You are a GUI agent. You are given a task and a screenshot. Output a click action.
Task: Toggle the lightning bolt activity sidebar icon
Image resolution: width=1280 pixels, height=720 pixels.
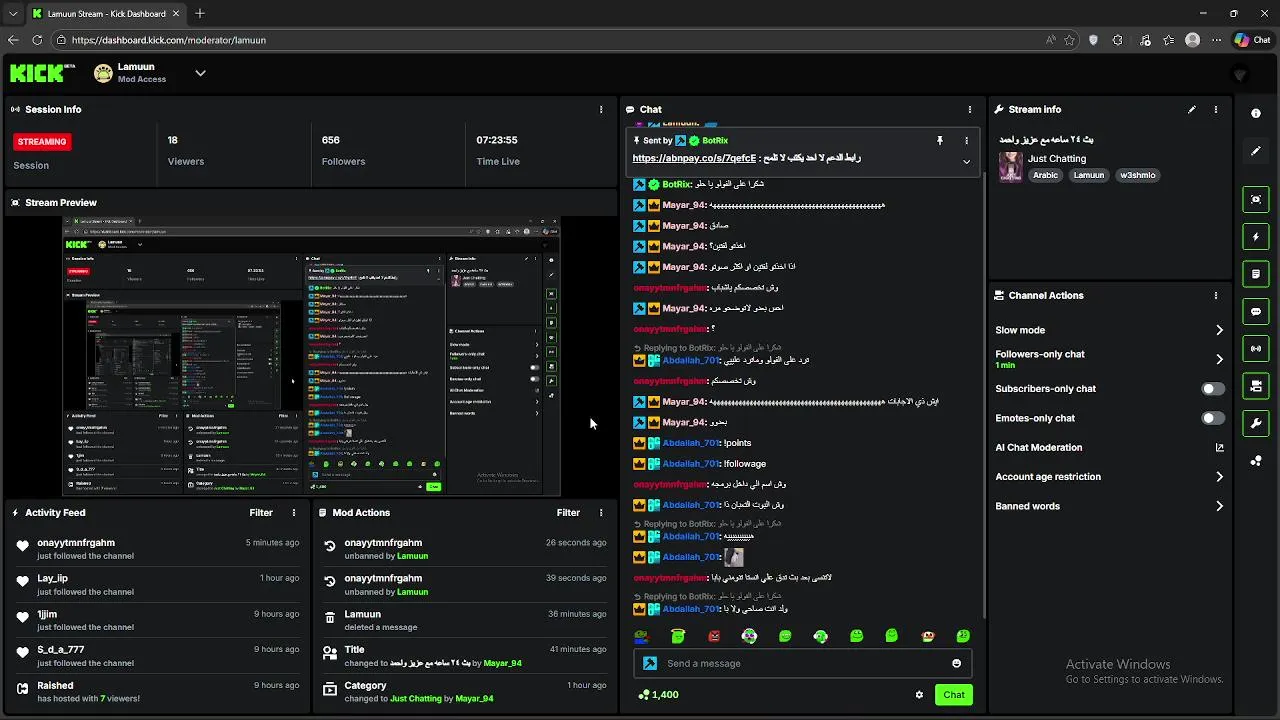1256,237
